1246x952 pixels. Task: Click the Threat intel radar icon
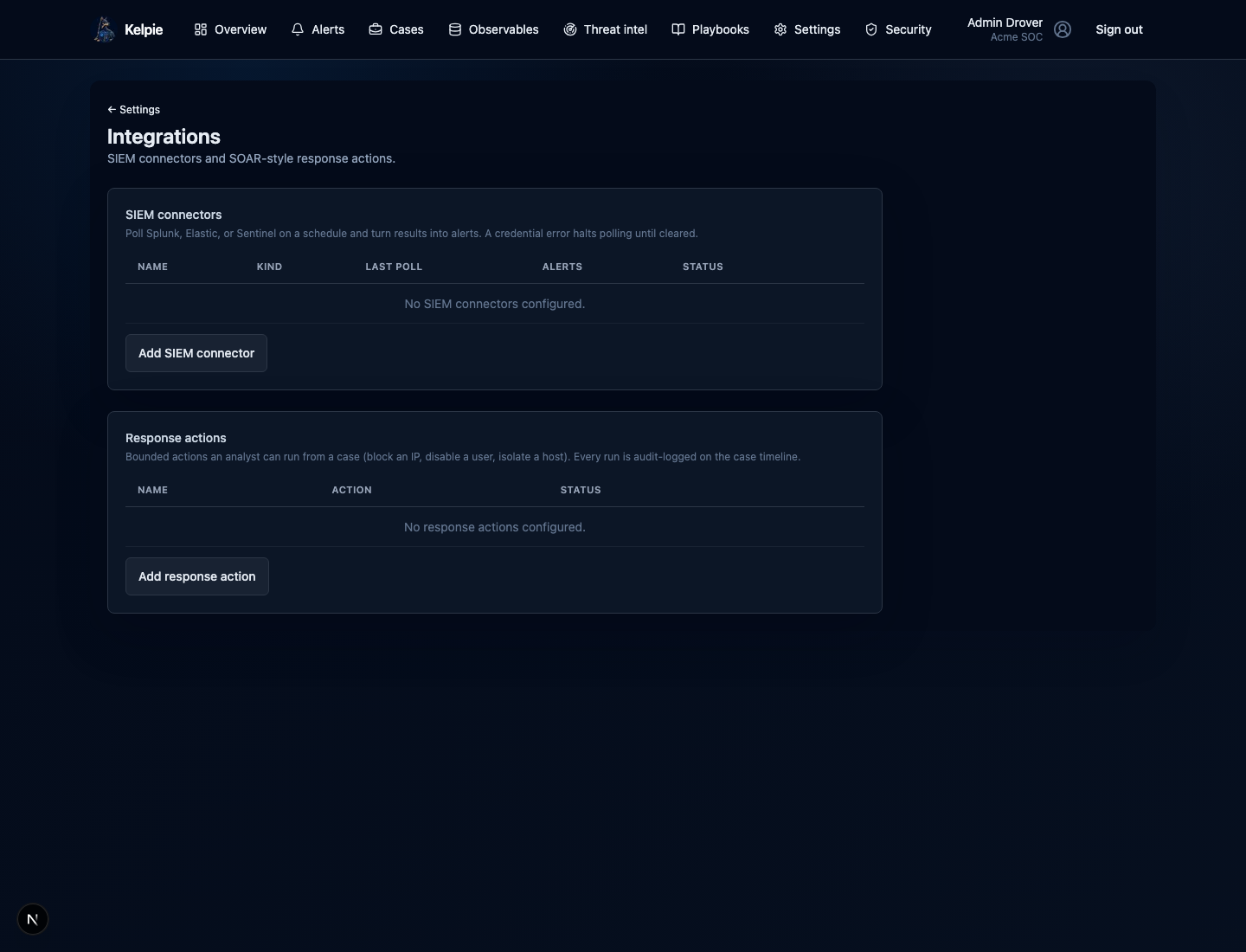(570, 29)
